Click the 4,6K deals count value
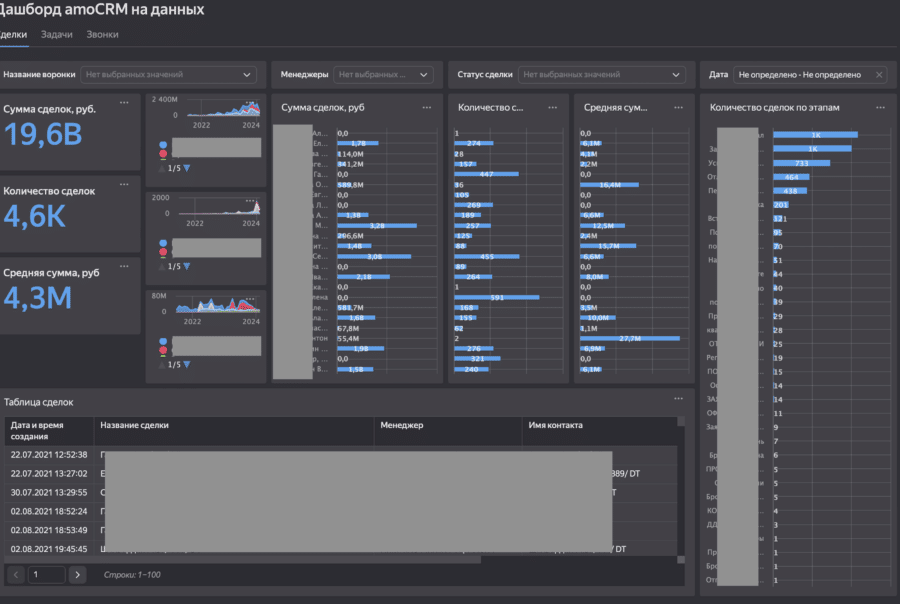The width and height of the screenshot is (900, 604). click(34, 216)
